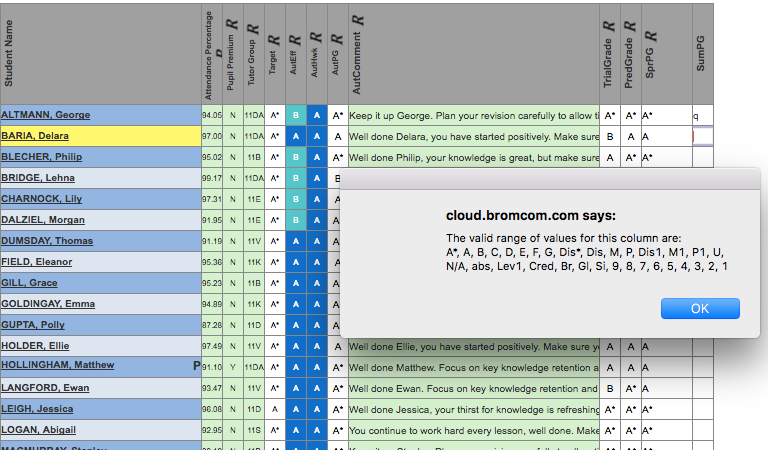Open student LEIGH, Jessica link

37,409
